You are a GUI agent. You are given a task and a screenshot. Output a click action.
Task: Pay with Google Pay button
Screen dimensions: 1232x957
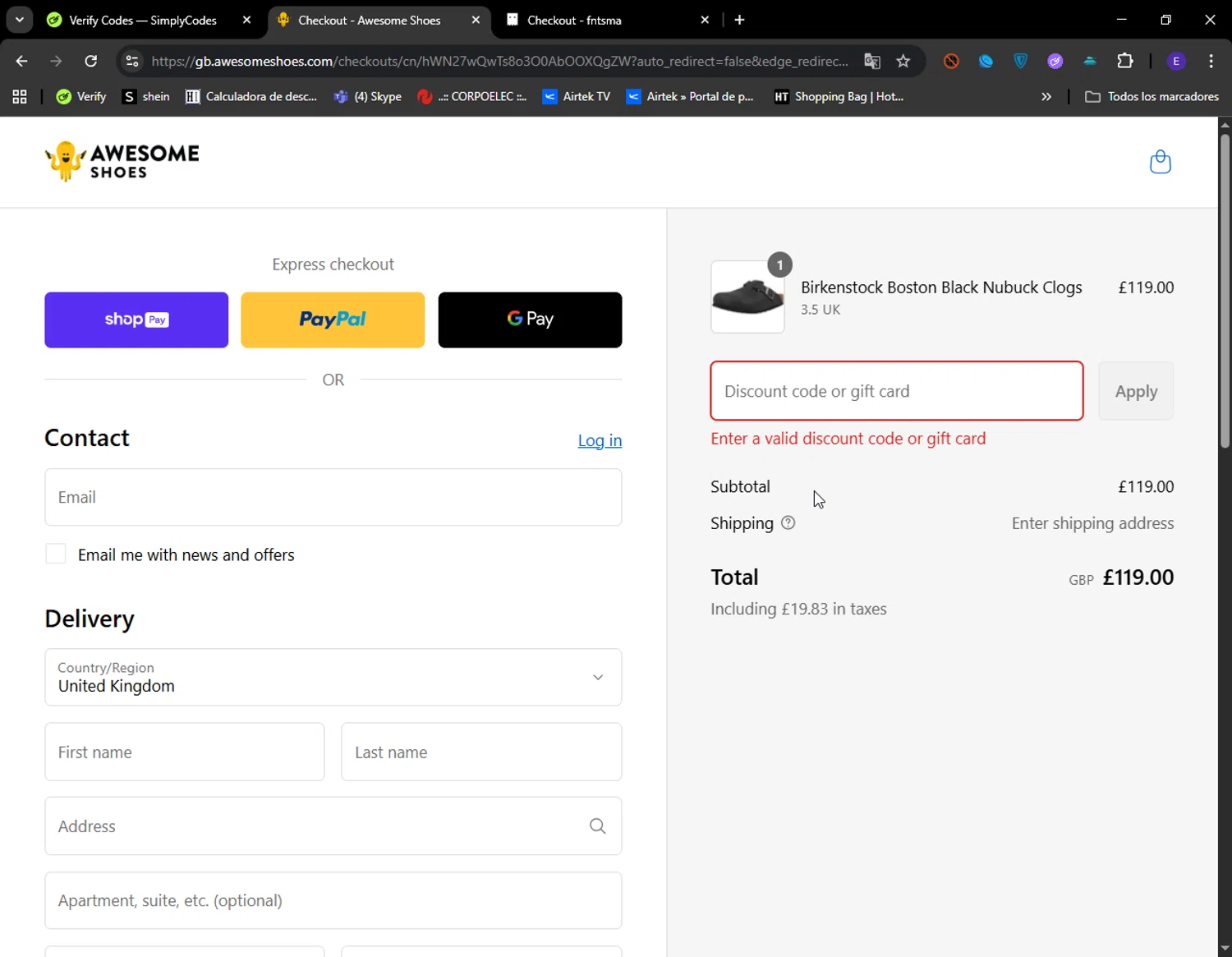click(530, 320)
